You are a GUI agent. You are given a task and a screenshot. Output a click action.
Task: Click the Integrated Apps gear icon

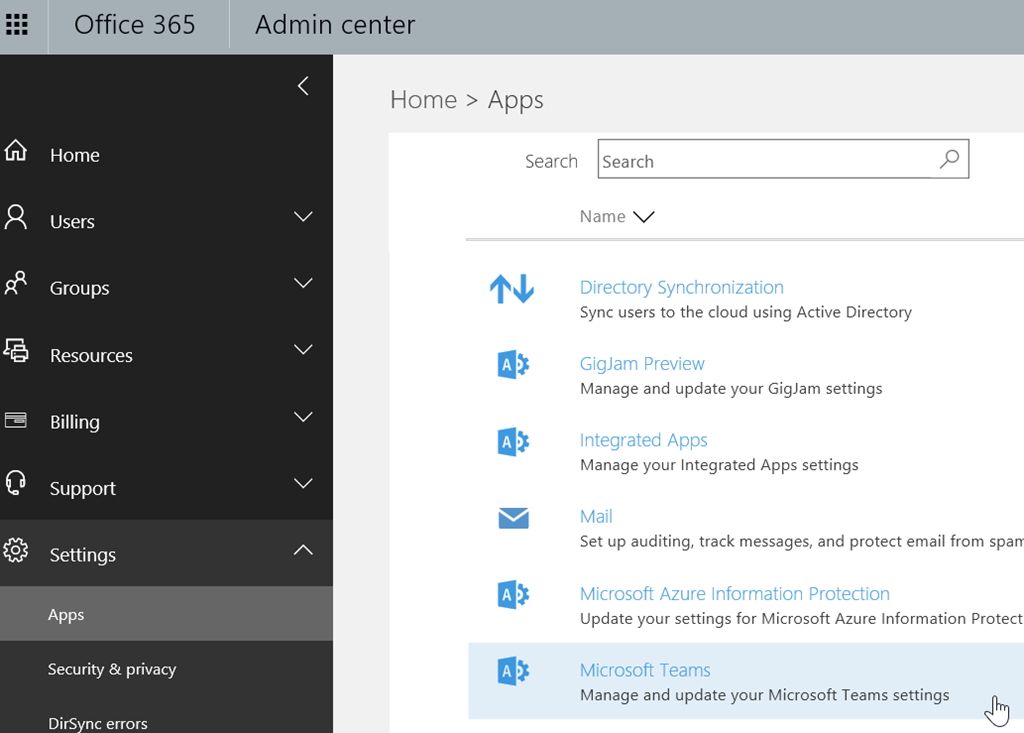[x=513, y=441]
